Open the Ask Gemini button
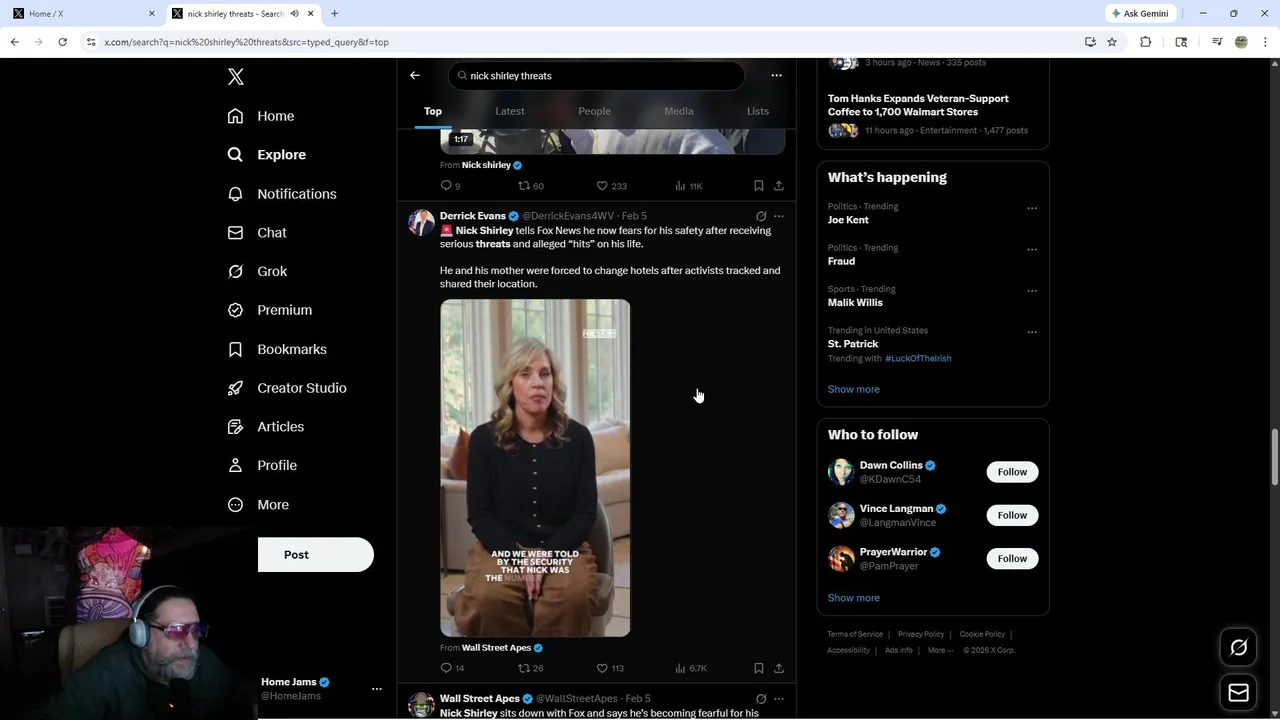Image resolution: width=1280 pixels, height=720 pixels. (x=1140, y=13)
